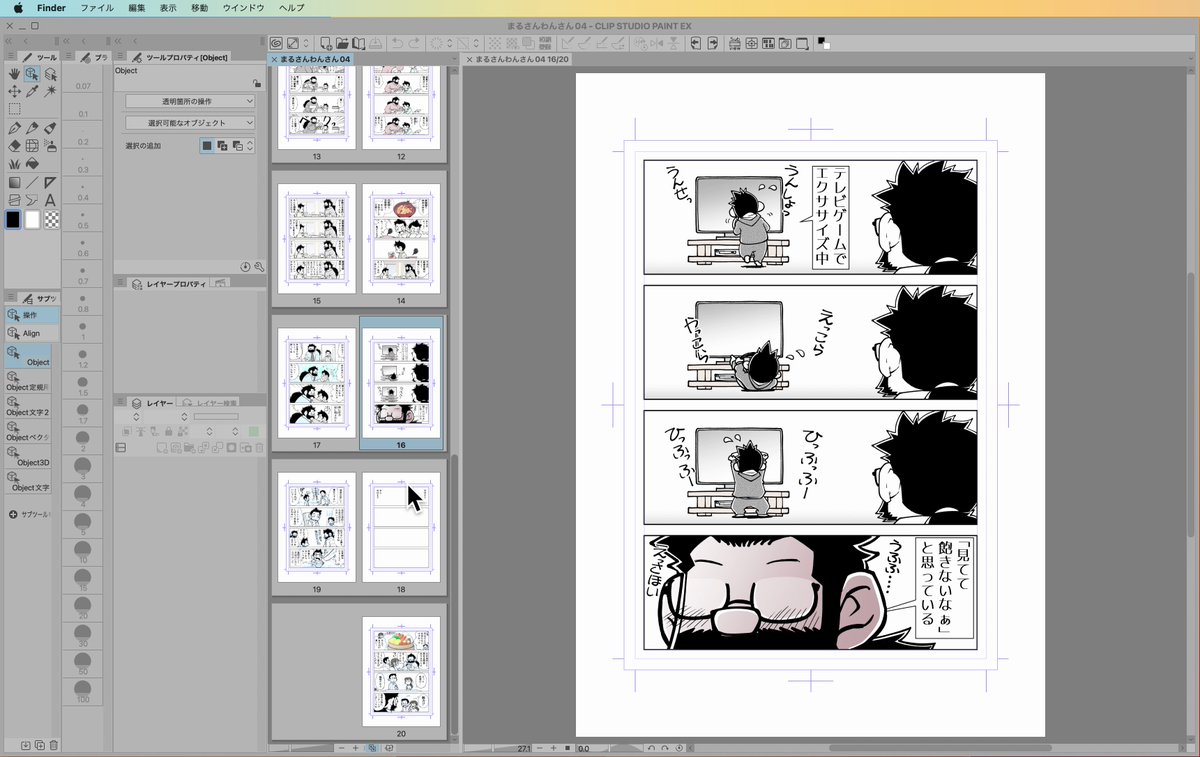Open 編集 menu
Image resolution: width=1200 pixels, height=757 pixels.
(136, 7)
